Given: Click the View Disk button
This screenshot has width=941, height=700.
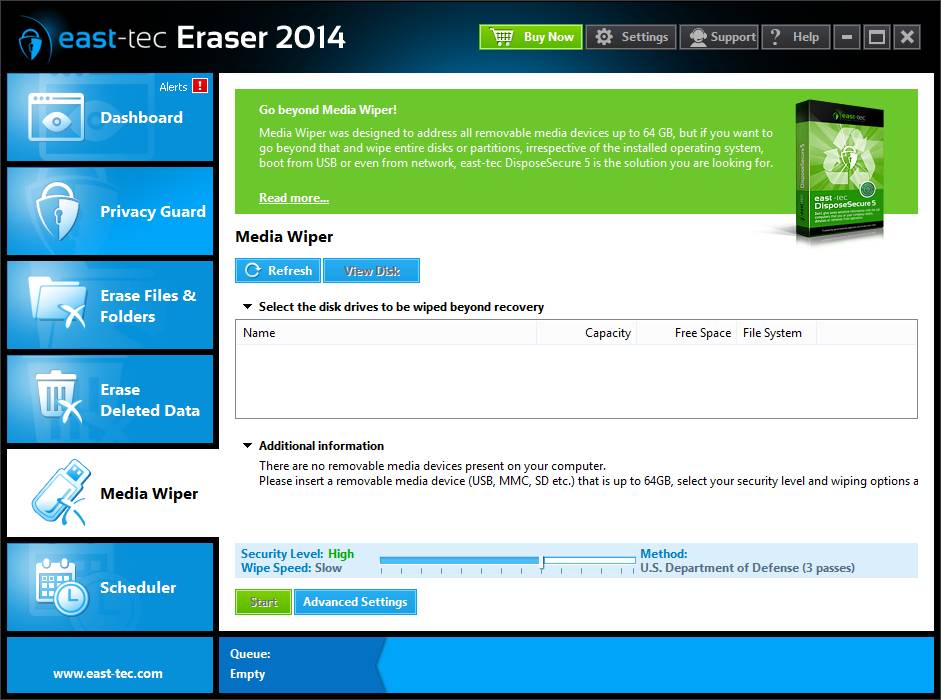Looking at the screenshot, I should (x=371, y=270).
